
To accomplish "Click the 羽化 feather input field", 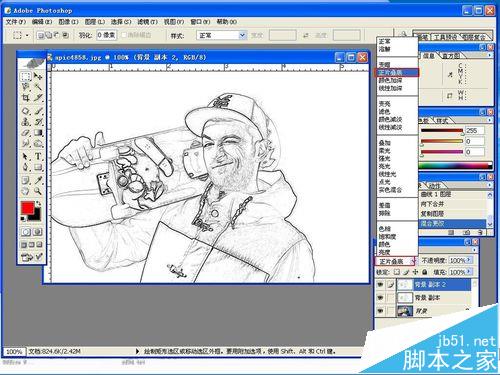I will 107,35.
